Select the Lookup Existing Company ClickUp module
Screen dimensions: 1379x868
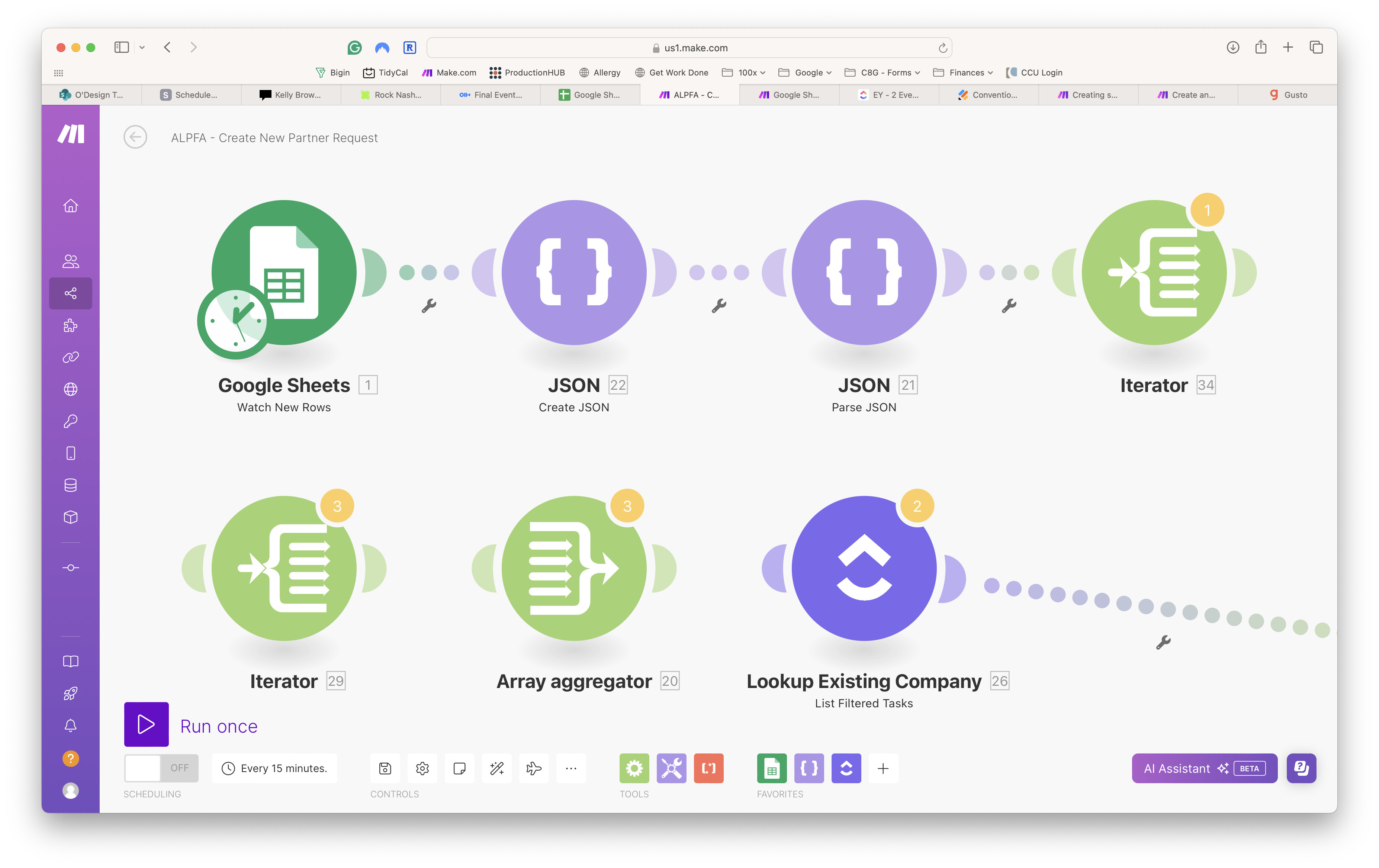pos(864,568)
